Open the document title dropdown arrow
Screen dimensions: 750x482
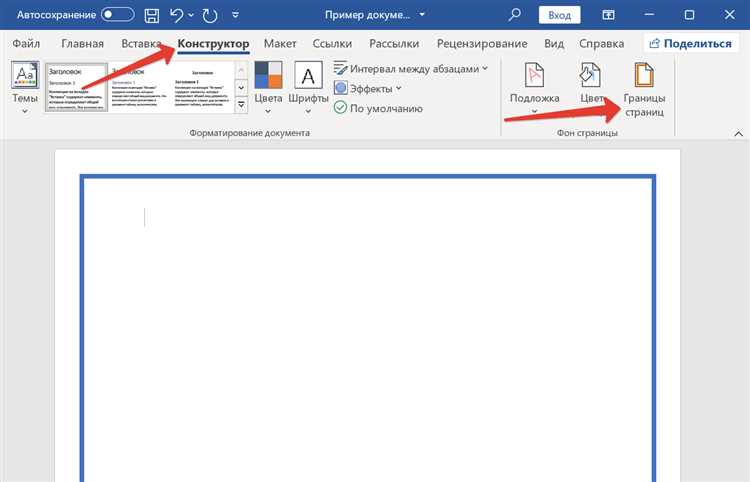tap(422, 15)
